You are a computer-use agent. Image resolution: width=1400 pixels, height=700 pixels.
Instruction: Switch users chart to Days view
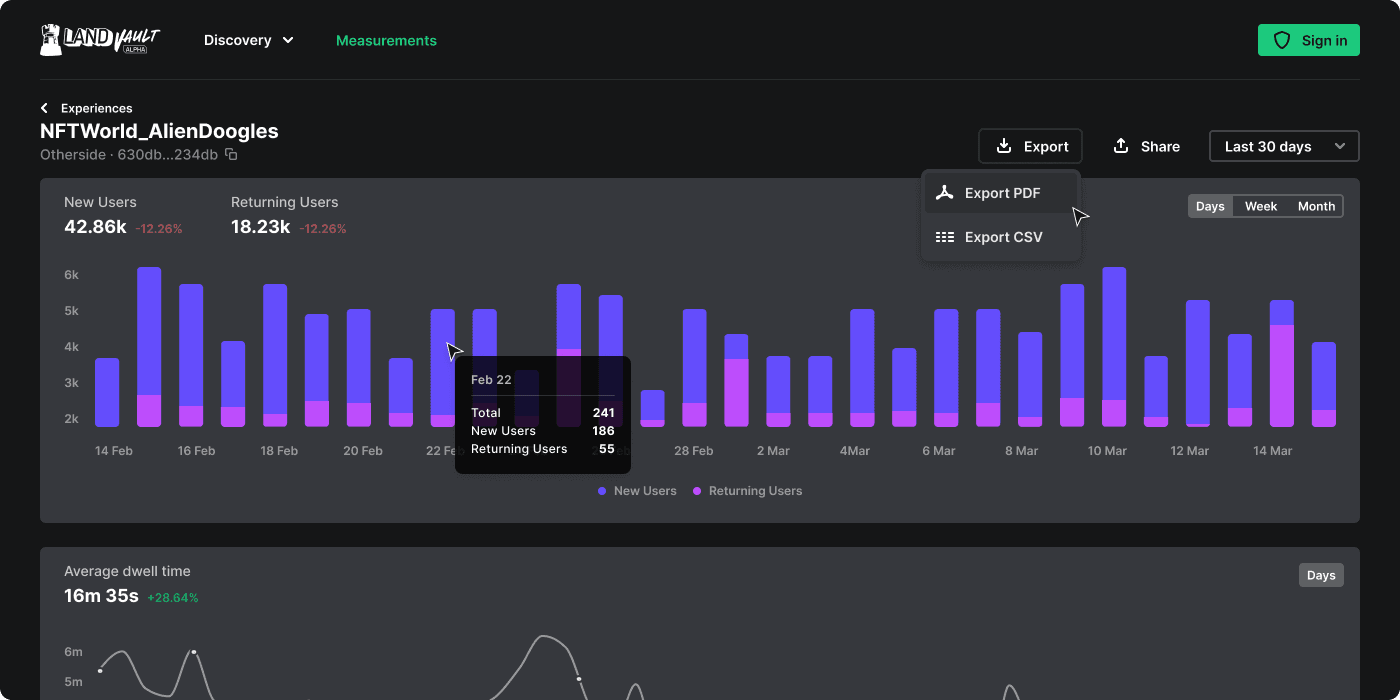click(1210, 206)
